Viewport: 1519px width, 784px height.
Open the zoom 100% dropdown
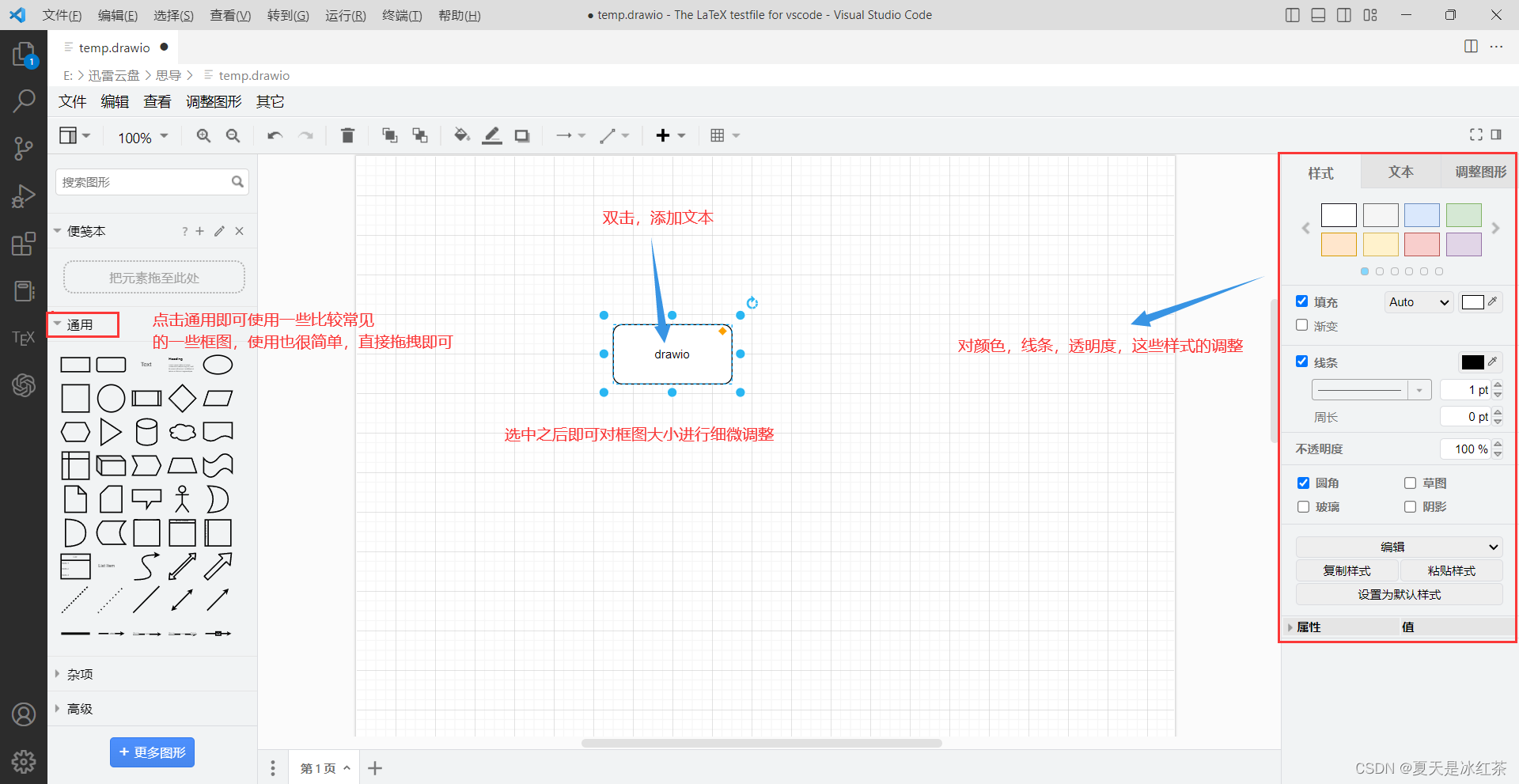[x=143, y=137]
